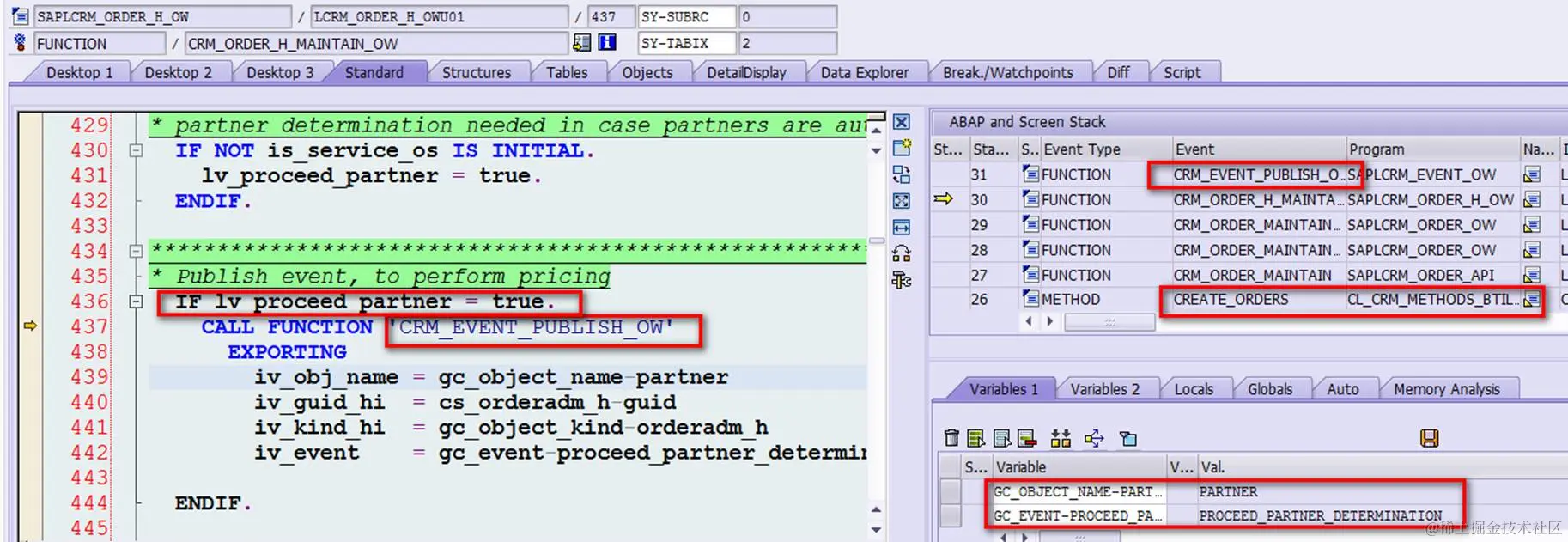Click the horizontal scroll thumb under stack table
The height and width of the screenshot is (542, 1568).
click(1109, 322)
